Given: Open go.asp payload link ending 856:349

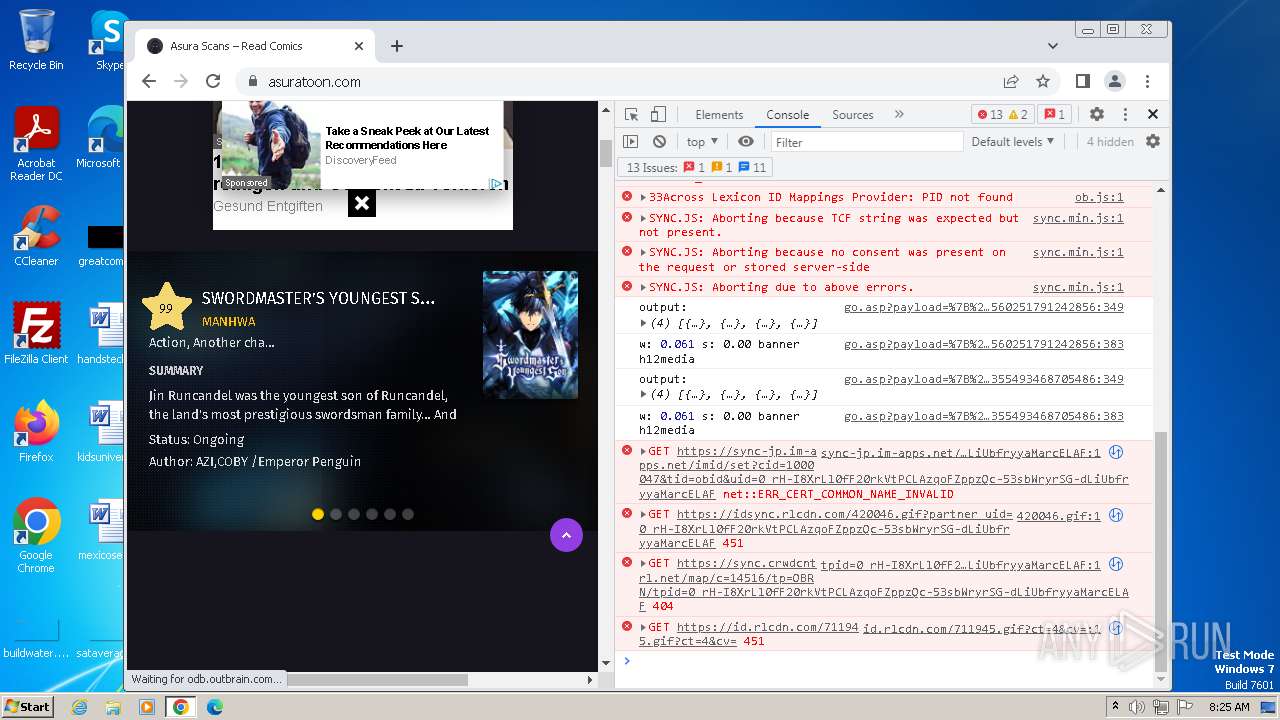Looking at the screenshot, I should [x=983, y=308].
